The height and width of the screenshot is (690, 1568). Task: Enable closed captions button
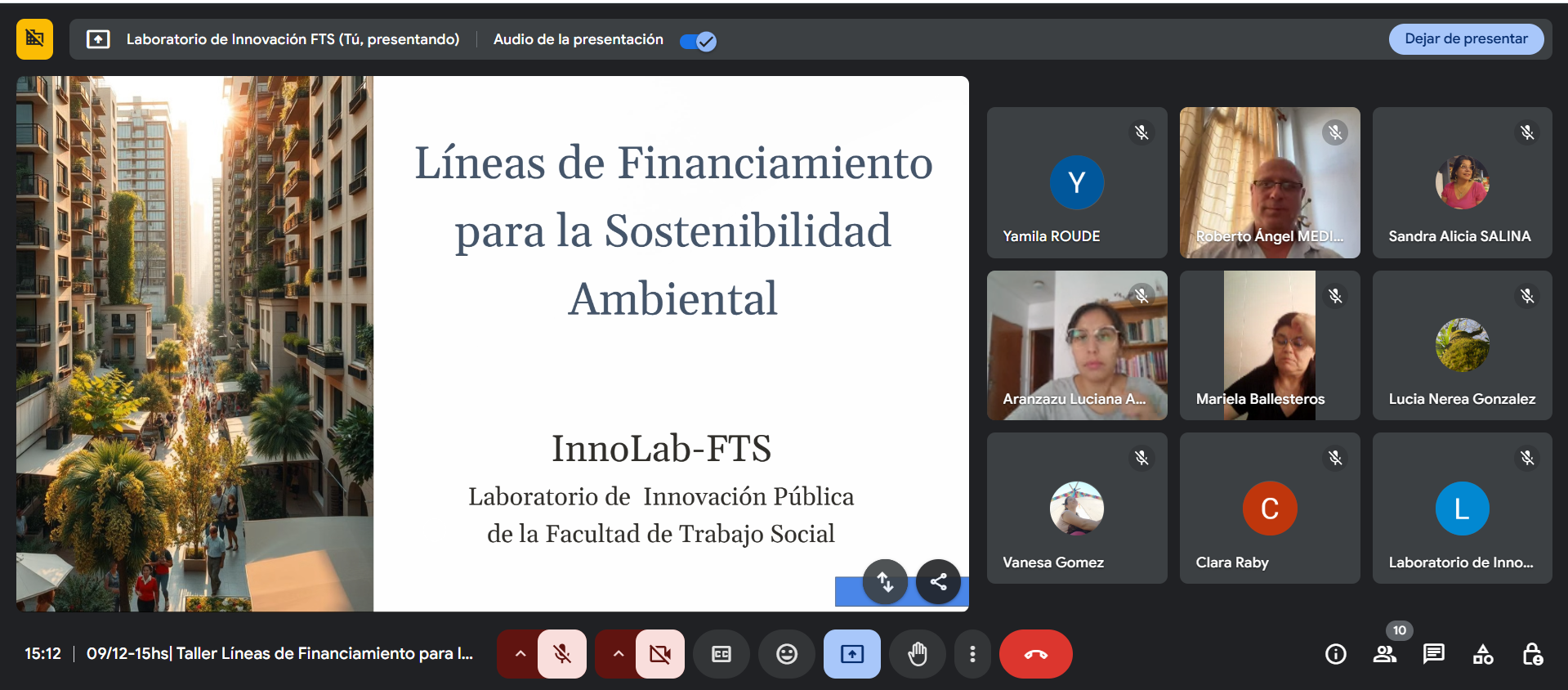click(721, 654)
